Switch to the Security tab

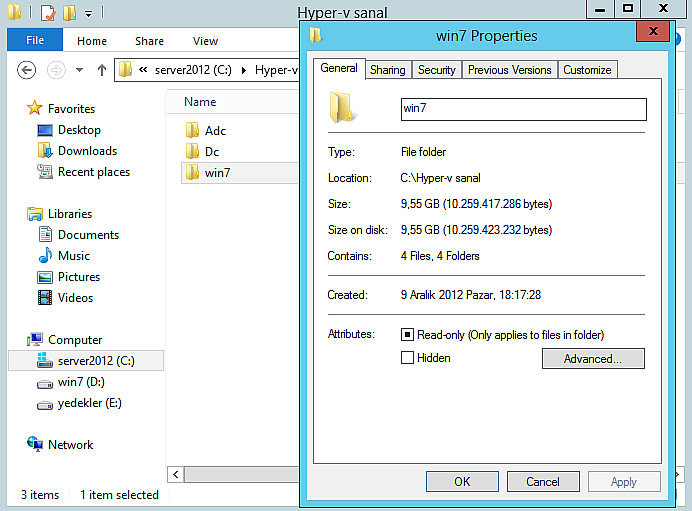(x=436, y=70)
